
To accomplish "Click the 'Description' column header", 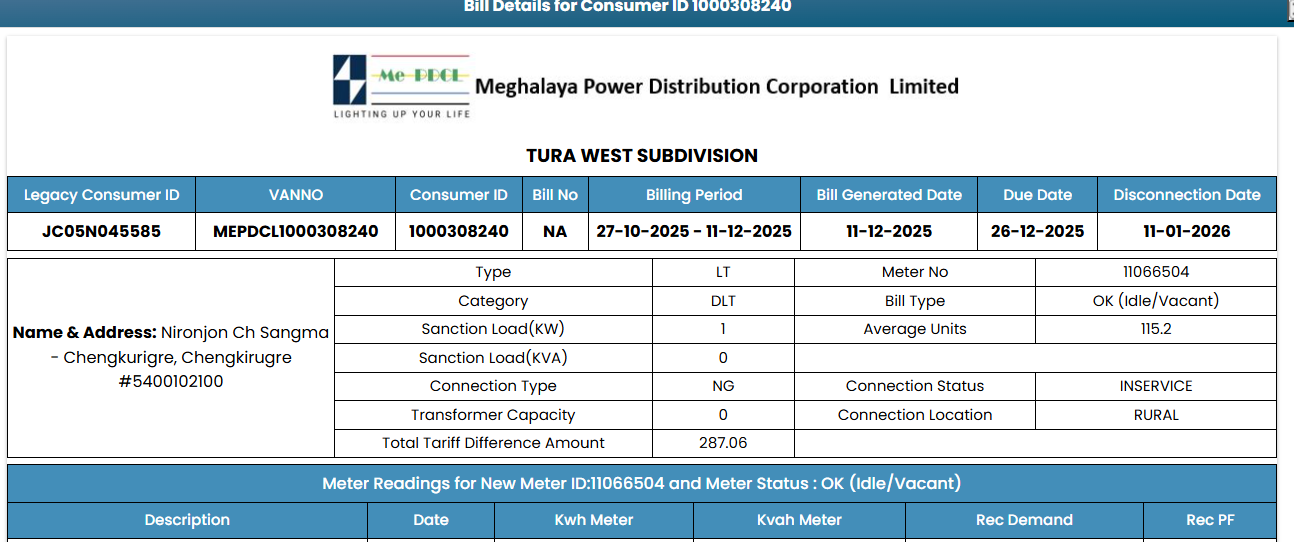I will pos(187,520).
